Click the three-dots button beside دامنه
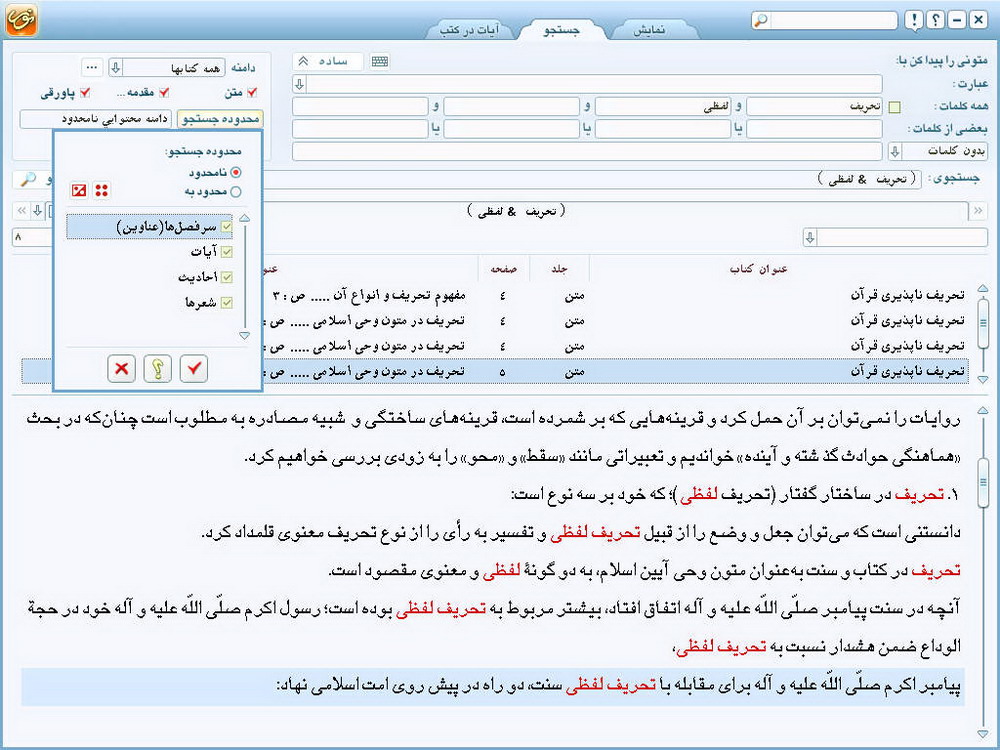 click(x=92, y=67)
